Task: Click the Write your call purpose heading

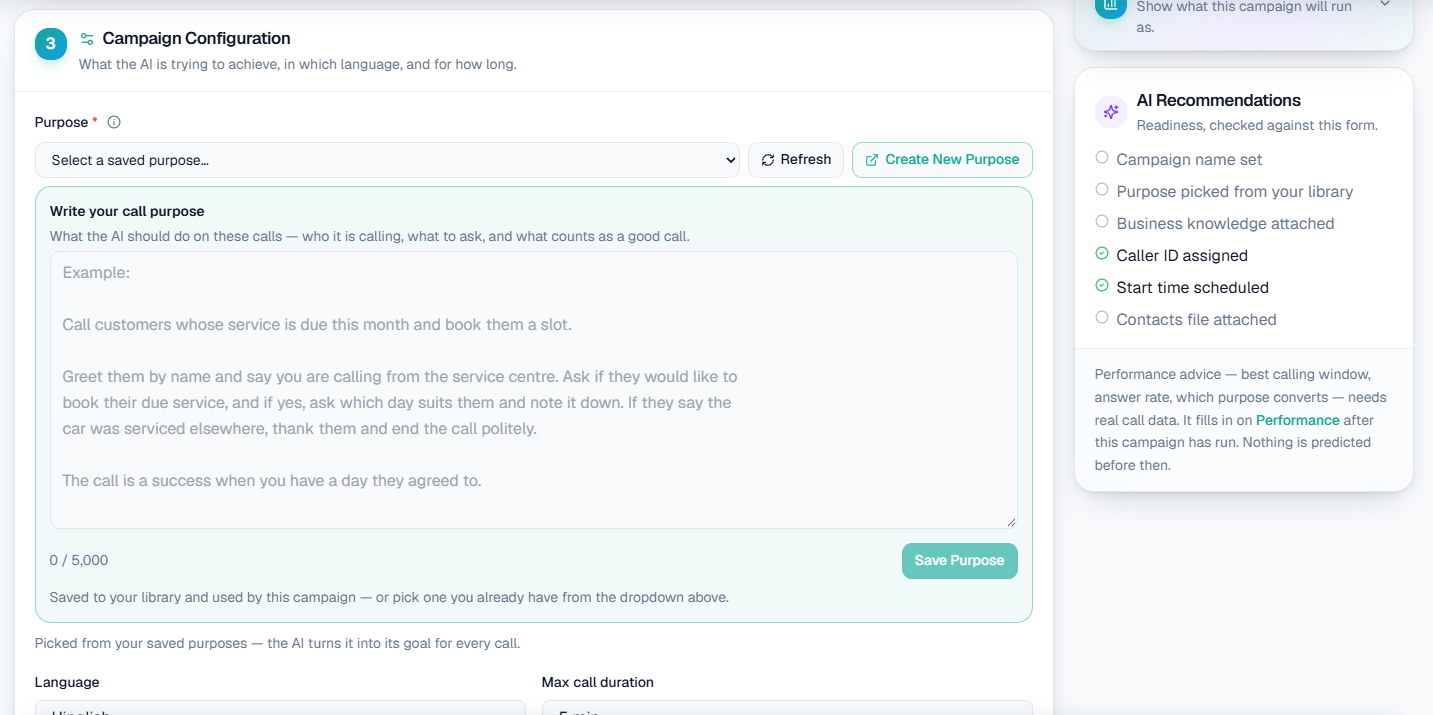Action: 127,212
